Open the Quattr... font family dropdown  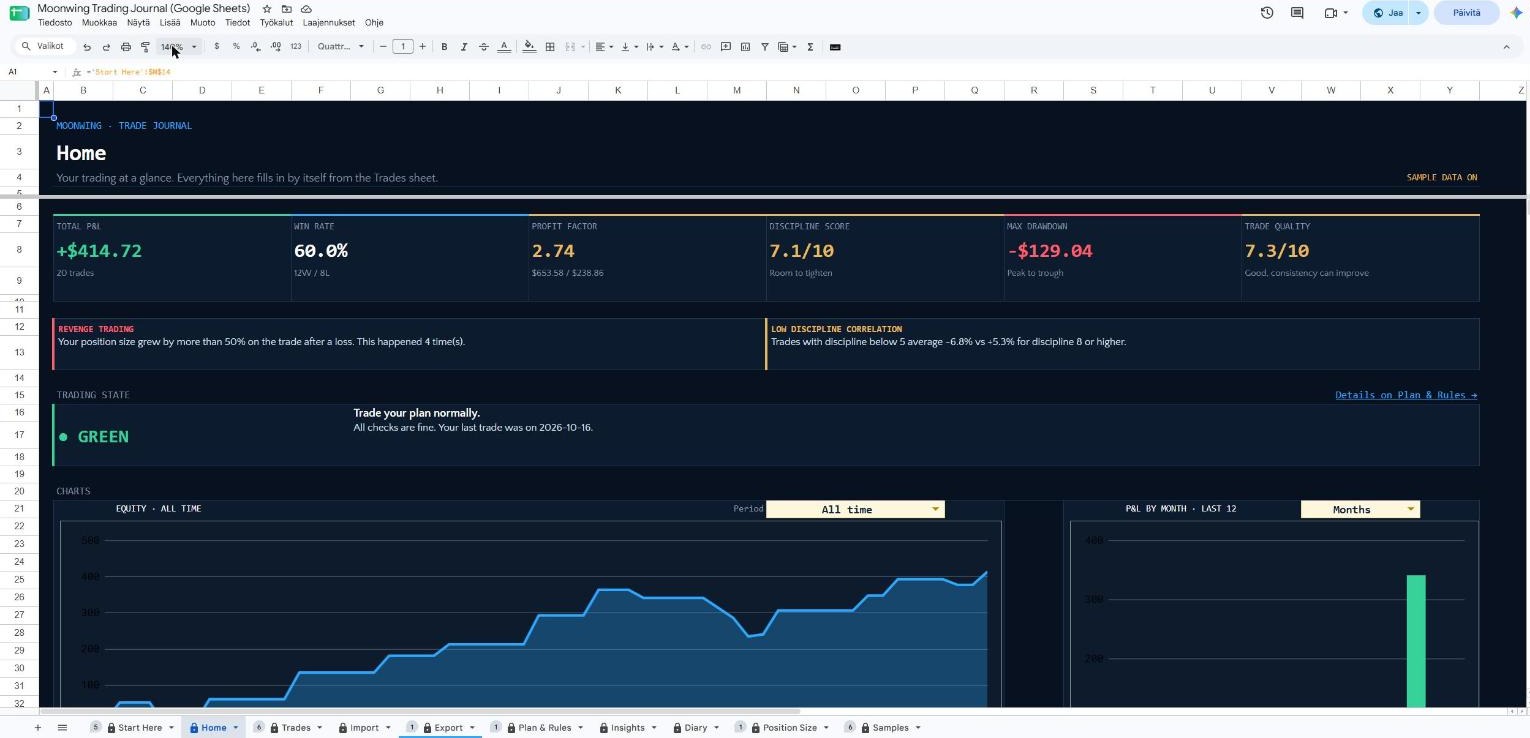pyautogui.click(x=341, y=47)
